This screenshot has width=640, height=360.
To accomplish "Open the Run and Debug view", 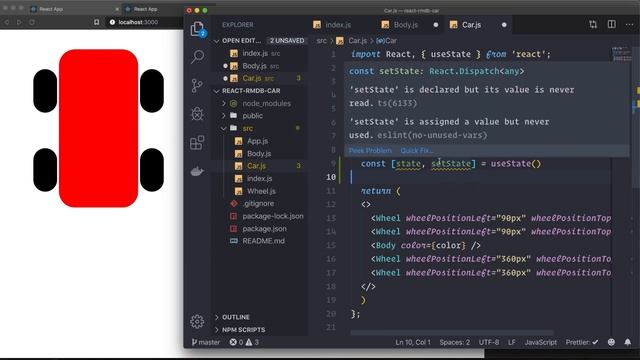I will coord(197,114).
